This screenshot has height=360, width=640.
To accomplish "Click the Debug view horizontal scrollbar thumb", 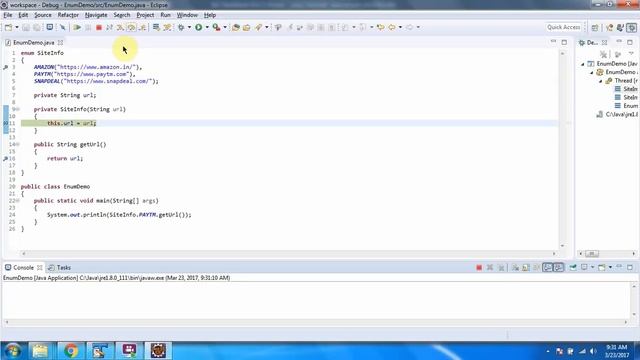I will point(592,253).
